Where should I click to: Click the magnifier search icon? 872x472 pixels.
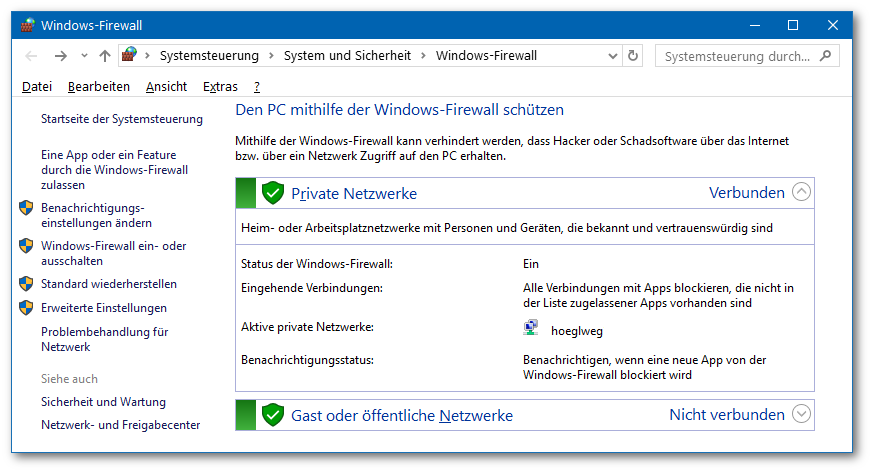point(825,55)
